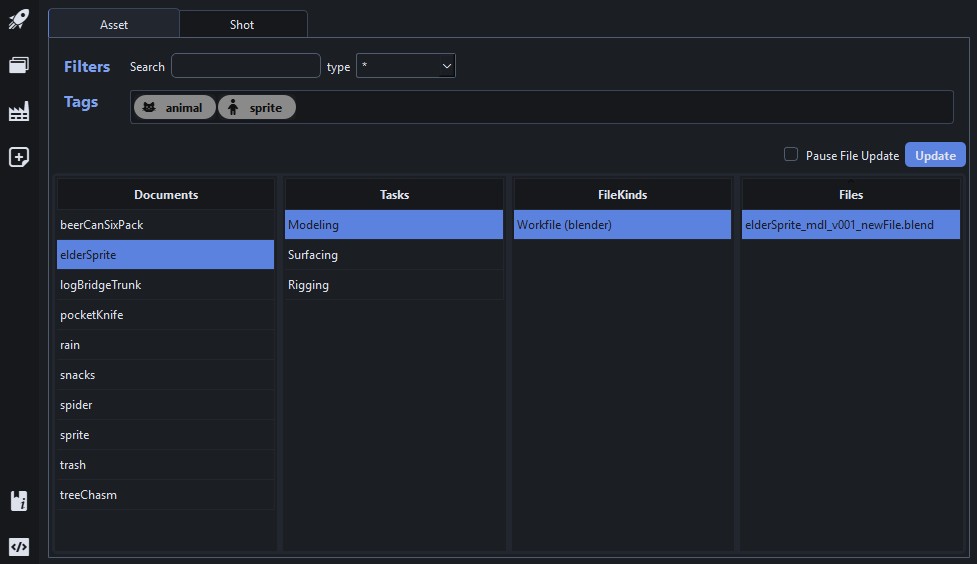Open the code brackets sidebar icon
977x564 pixels.
pyautogui.click(x=19, y=547)
